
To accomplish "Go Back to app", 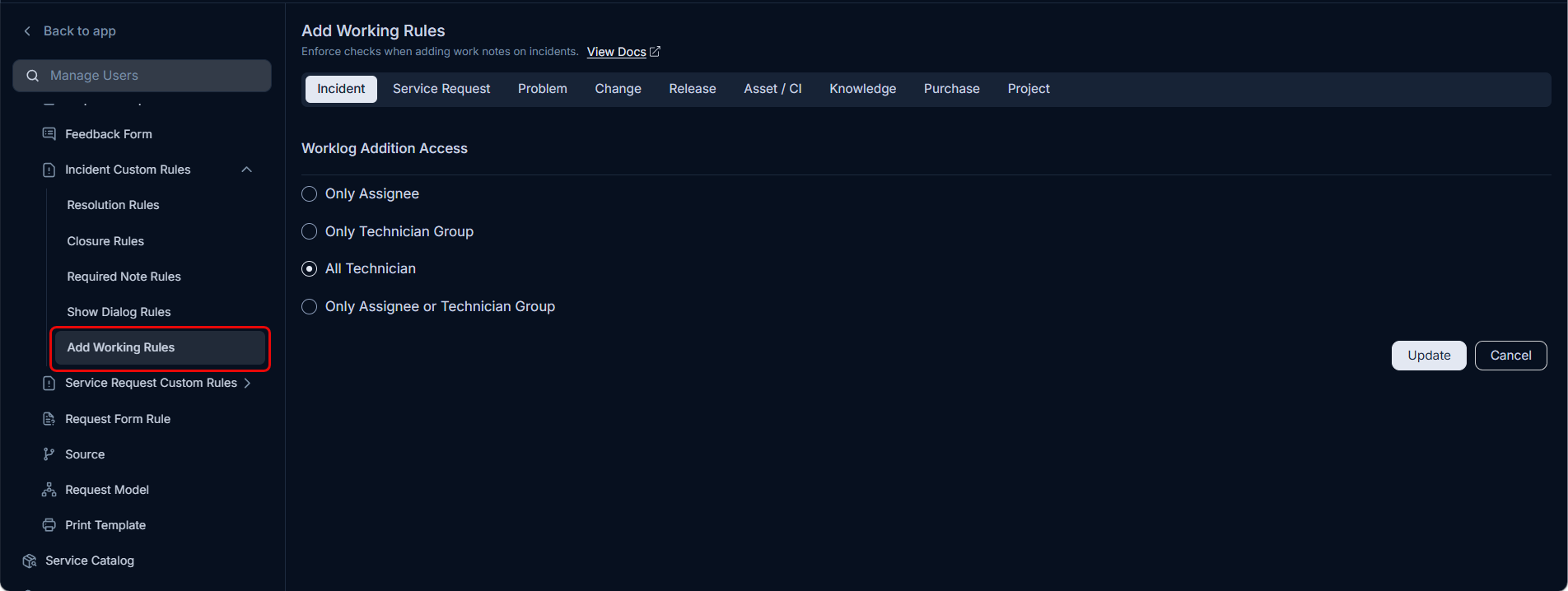I will (80, 31).
